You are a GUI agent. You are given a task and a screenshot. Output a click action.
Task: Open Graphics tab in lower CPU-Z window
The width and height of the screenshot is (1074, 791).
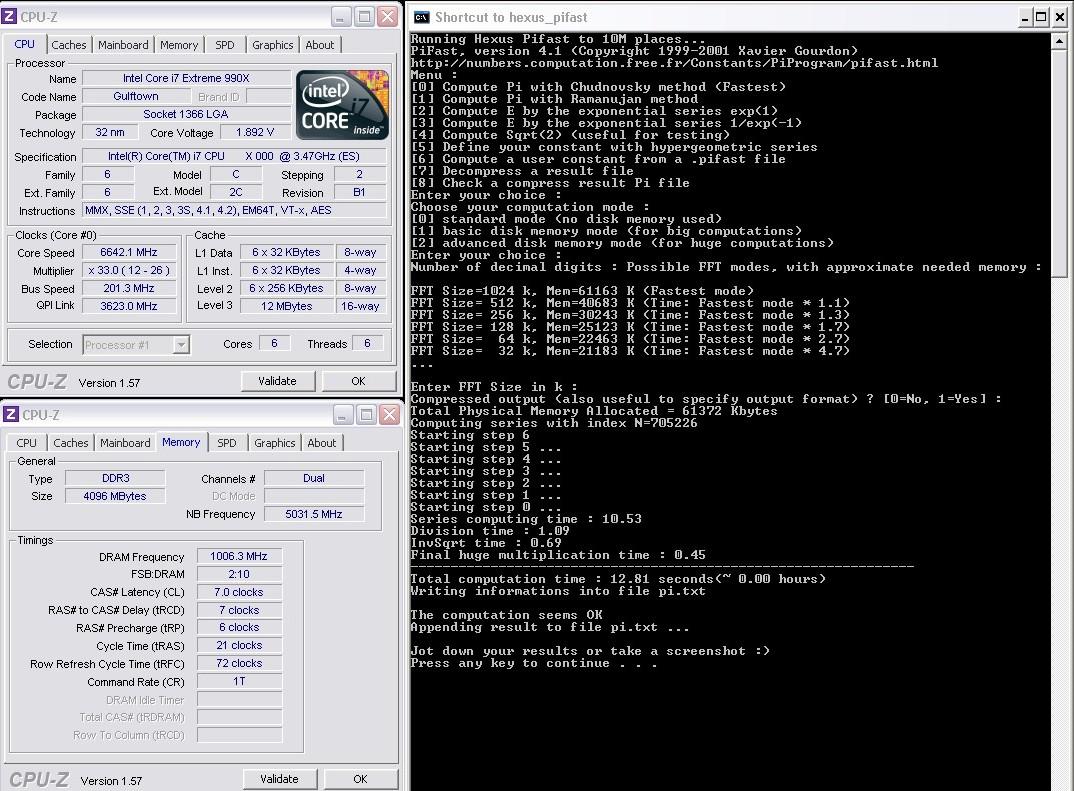[x=274, y=443]
